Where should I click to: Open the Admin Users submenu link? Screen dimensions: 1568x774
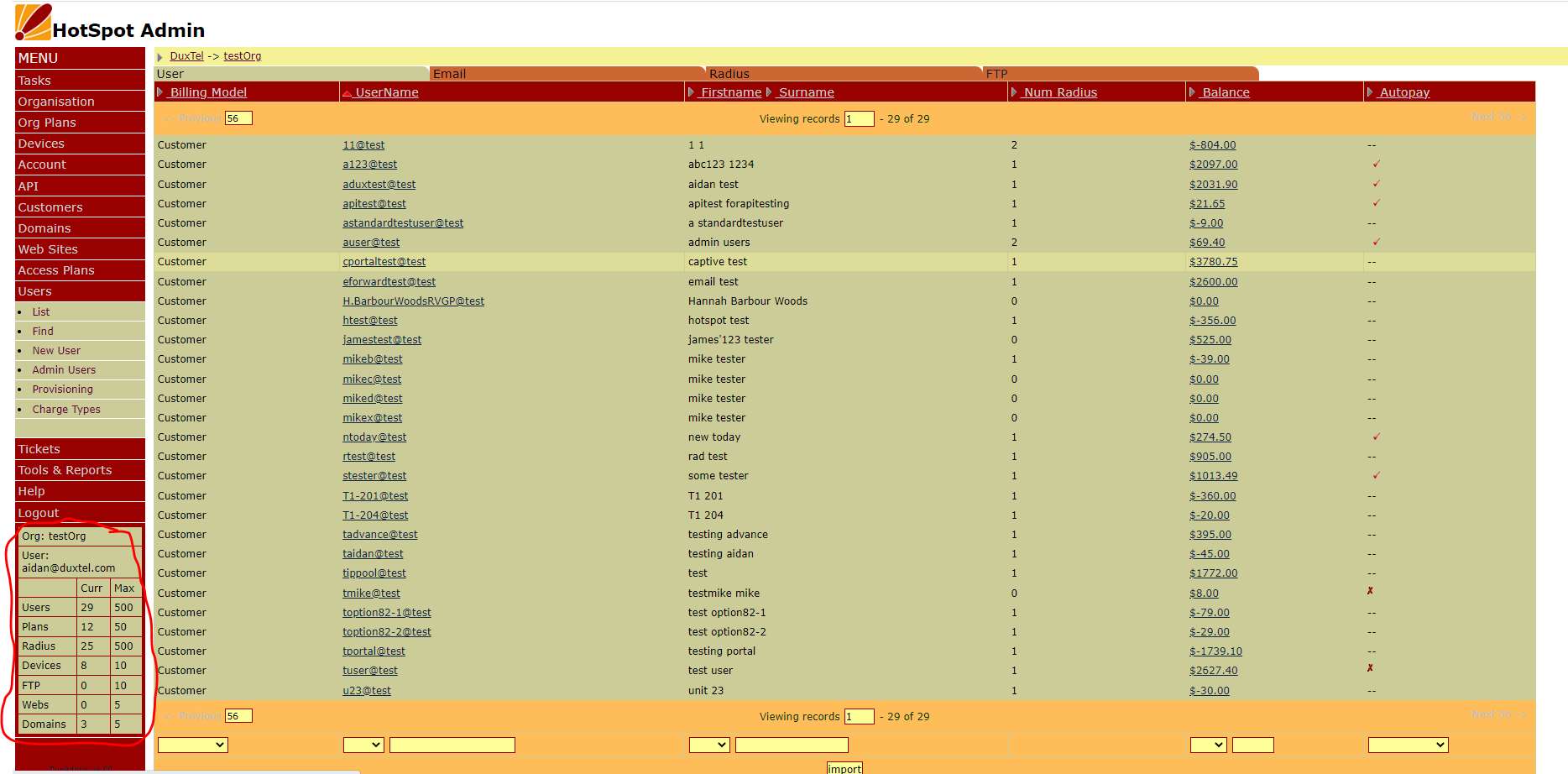64,370
